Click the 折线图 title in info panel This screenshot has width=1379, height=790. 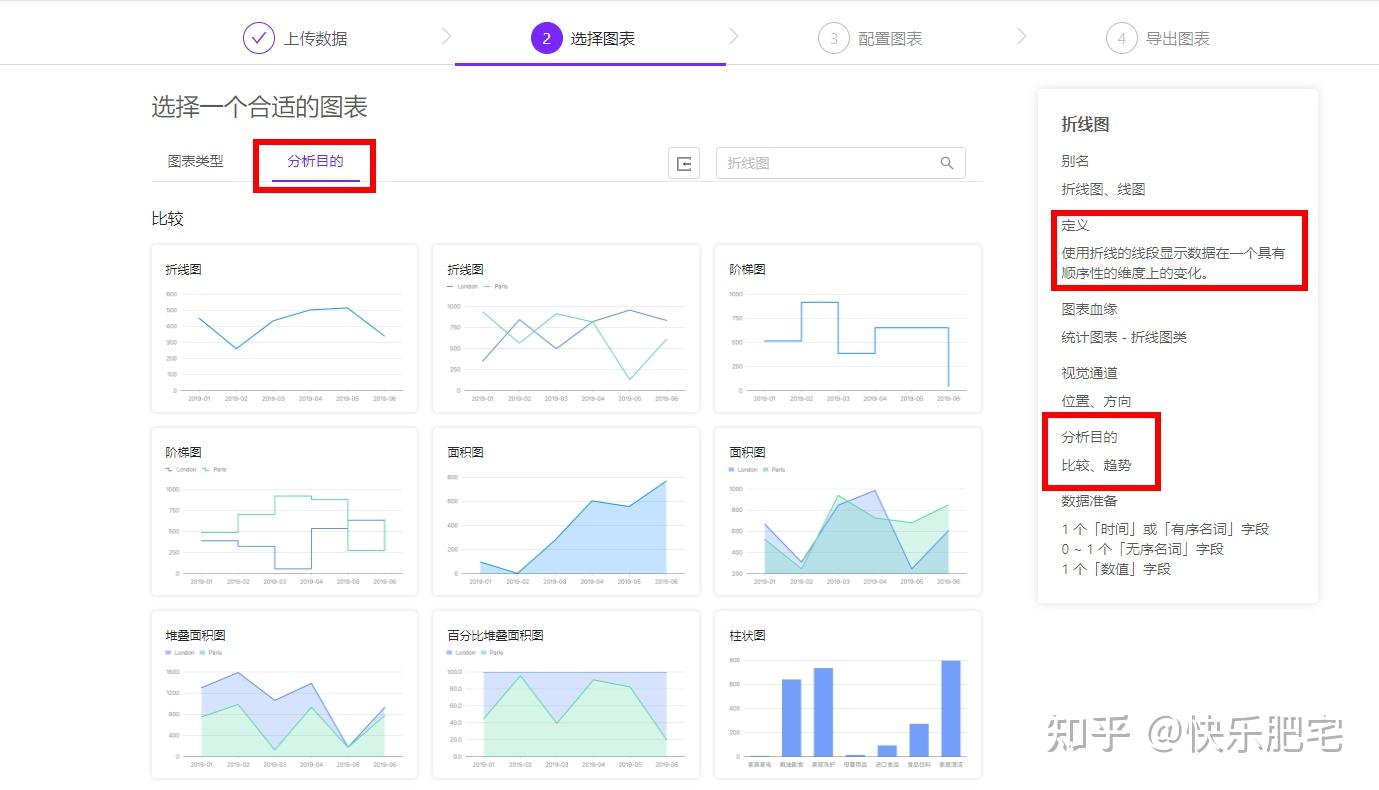pos(1085,124)
